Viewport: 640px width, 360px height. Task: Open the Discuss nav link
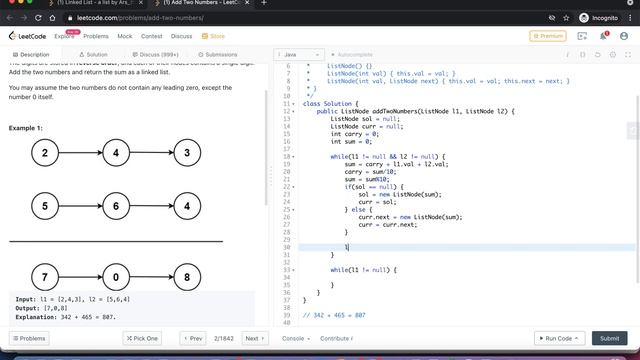181,36
